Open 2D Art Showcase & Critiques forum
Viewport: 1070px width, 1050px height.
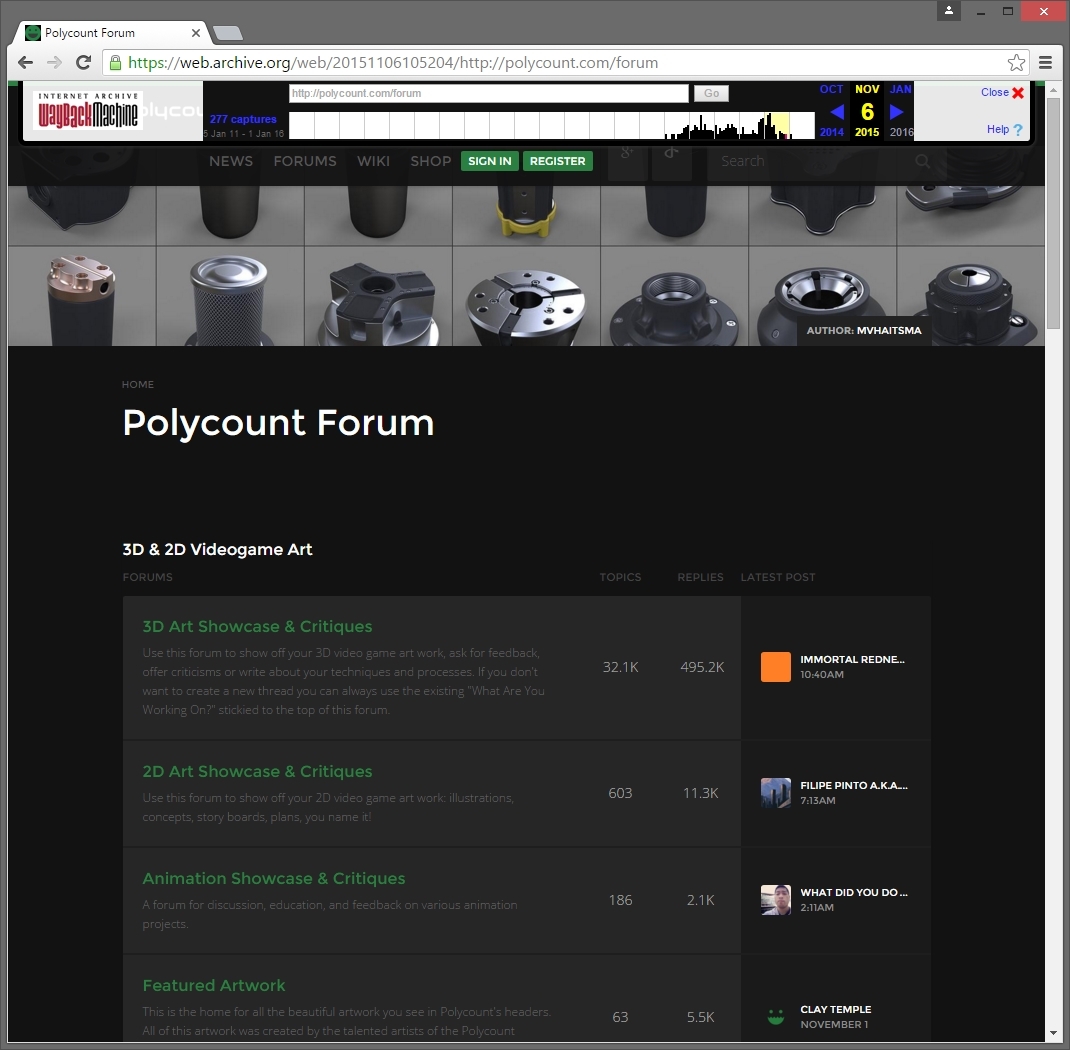coord(257,772)
